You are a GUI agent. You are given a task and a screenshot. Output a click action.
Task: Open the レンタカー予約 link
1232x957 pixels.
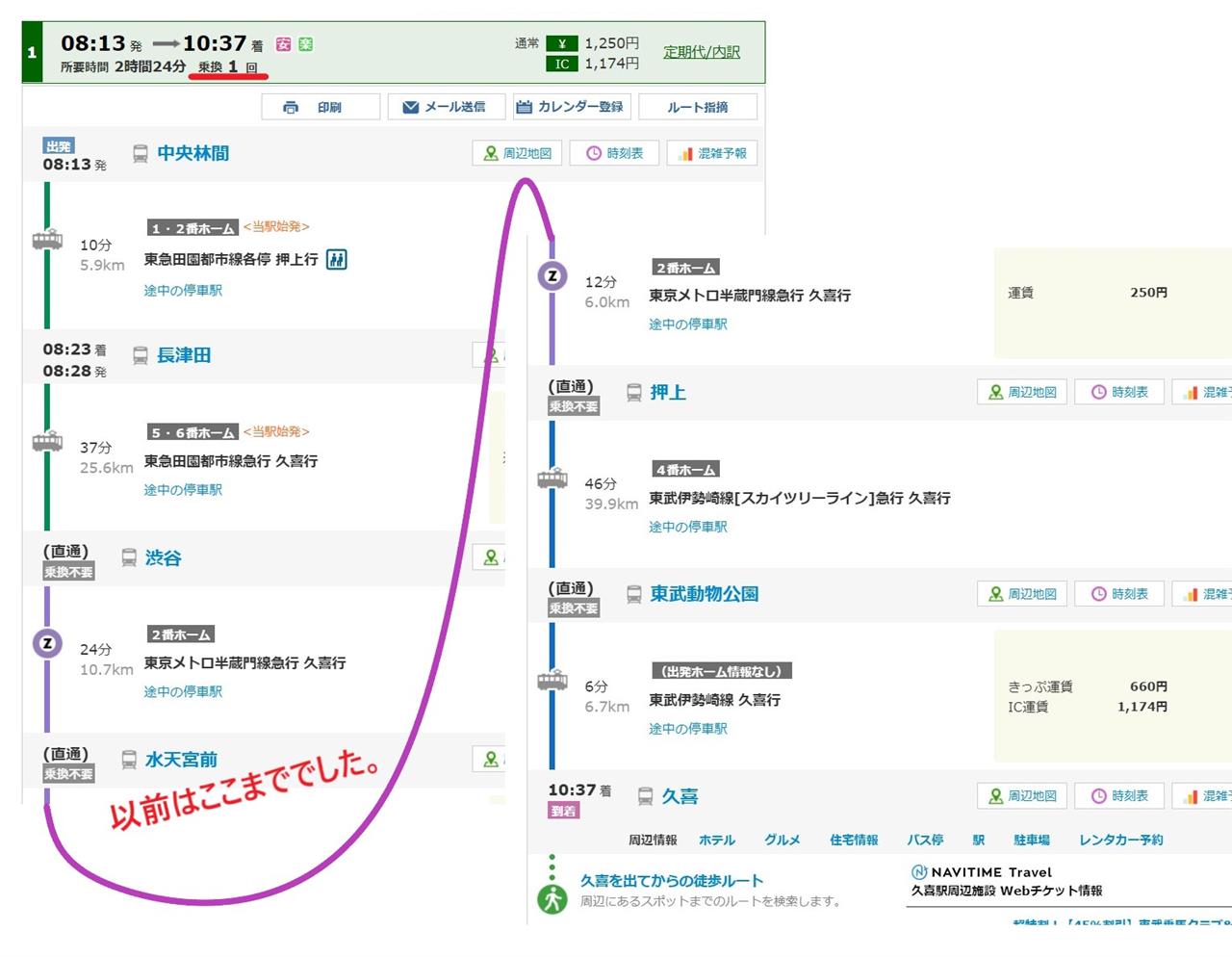point(1121,840)
